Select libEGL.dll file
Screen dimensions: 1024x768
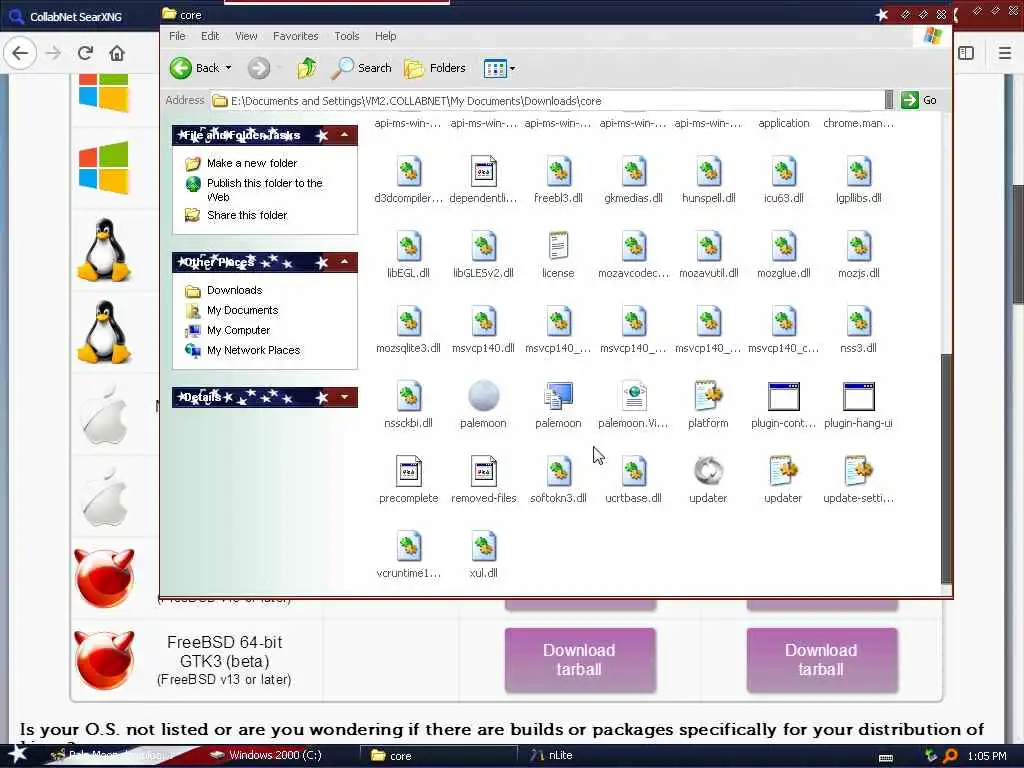coord(409,247)
